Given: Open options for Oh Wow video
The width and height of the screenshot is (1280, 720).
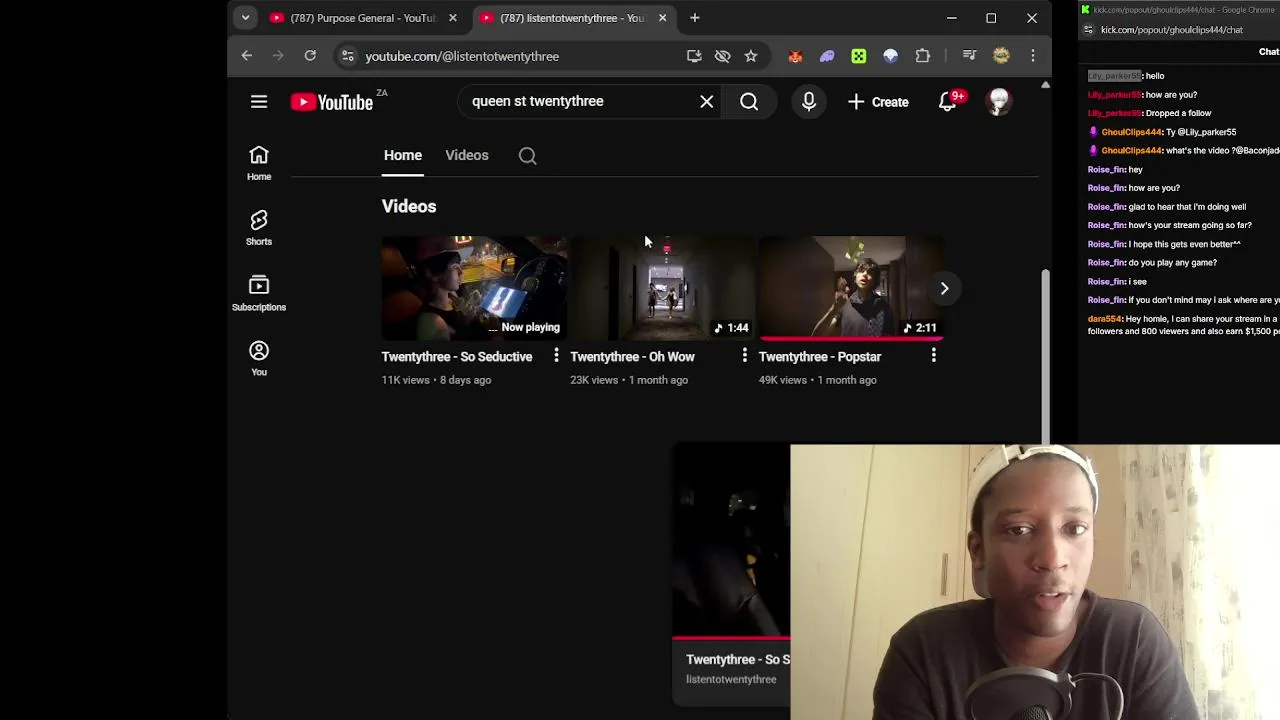Looking at the screenshot, I should [744, 355].
